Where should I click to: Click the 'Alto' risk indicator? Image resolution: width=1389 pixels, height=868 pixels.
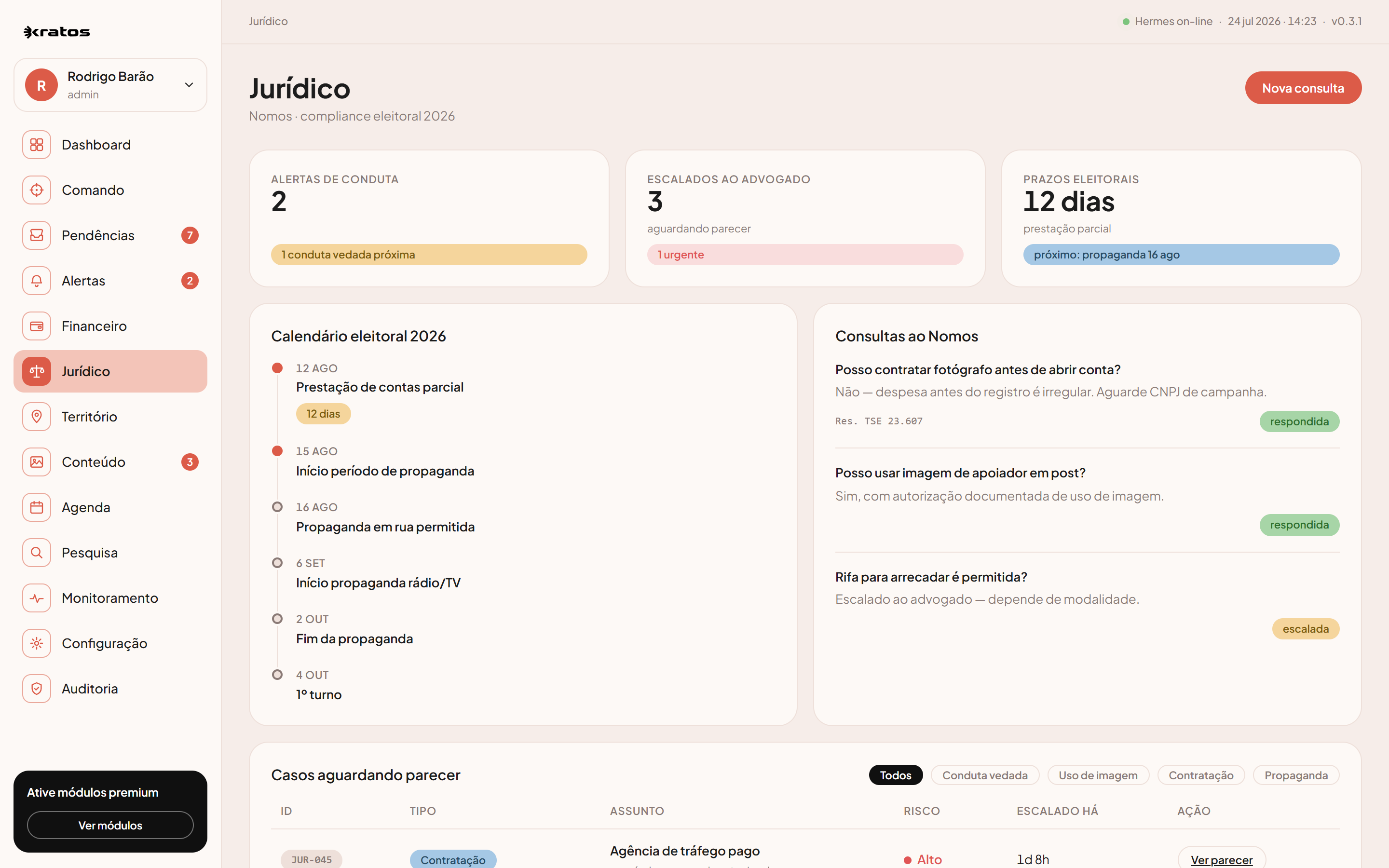(x=923, y=859)
